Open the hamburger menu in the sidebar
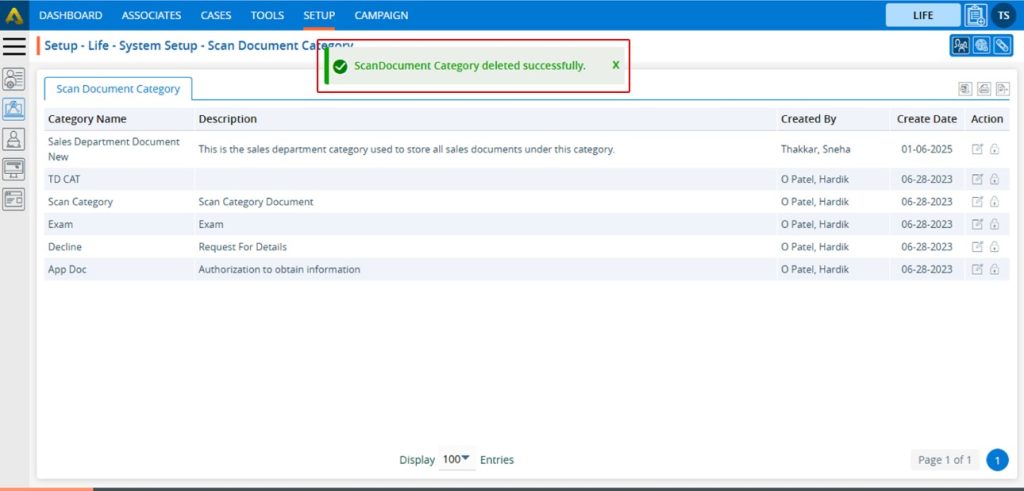The image size is (1024, 491). point(14,46)
